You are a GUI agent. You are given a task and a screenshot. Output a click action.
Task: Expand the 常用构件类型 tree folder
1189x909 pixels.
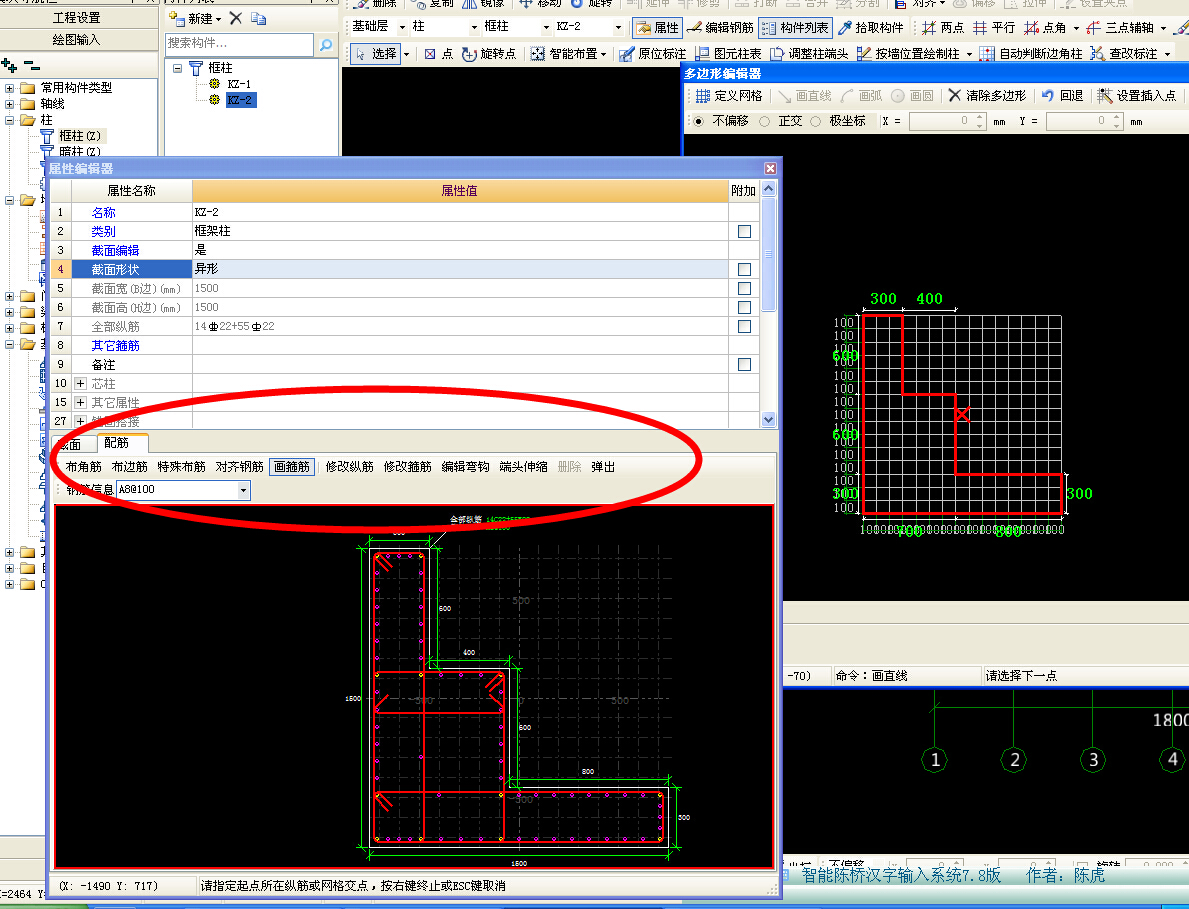point(10,88)
